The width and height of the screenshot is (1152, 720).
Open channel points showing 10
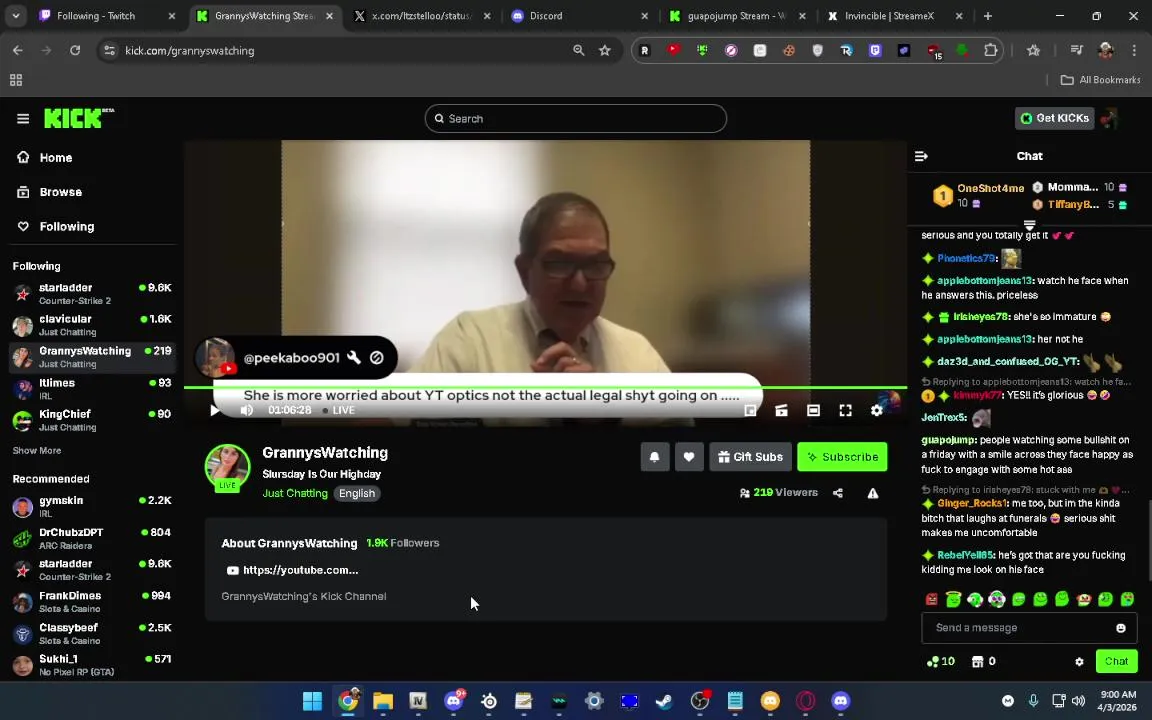(940, 661)
